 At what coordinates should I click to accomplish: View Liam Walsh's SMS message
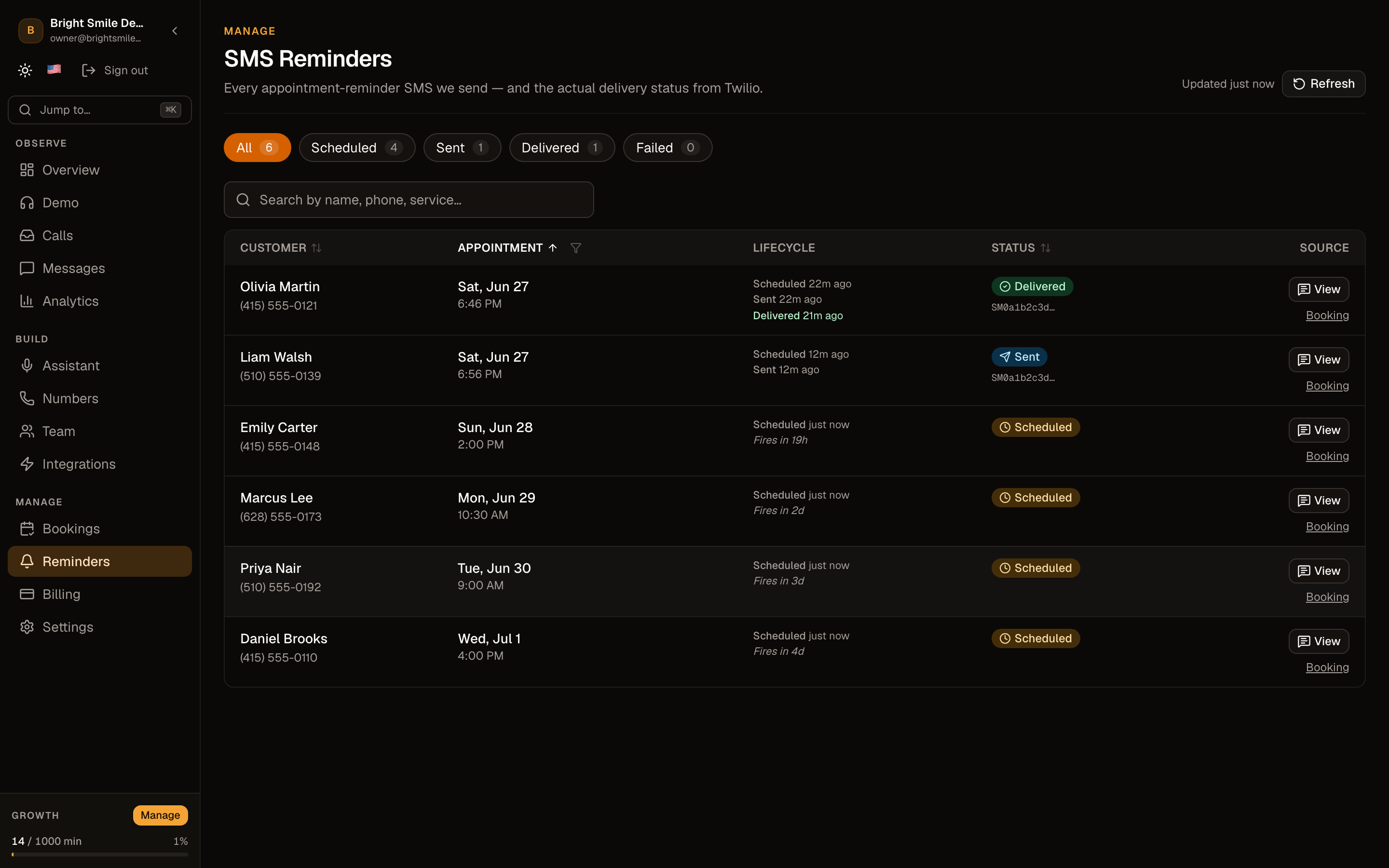(1319, 360)
